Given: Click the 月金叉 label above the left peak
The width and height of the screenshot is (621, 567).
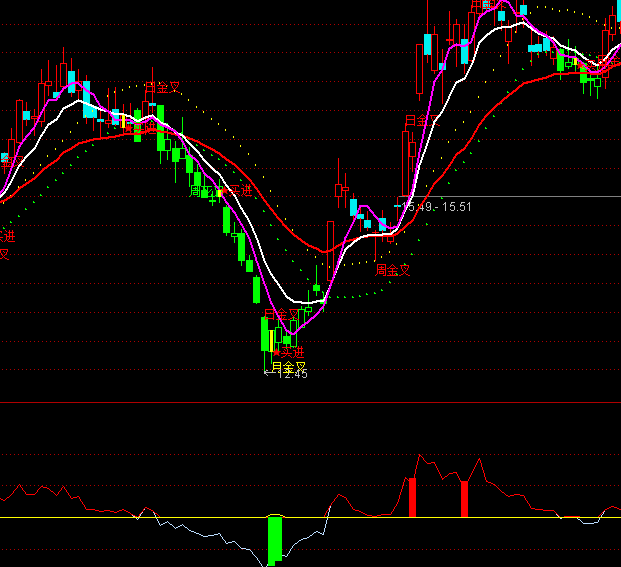Looking at the screenshot, I should coord(161,88).
